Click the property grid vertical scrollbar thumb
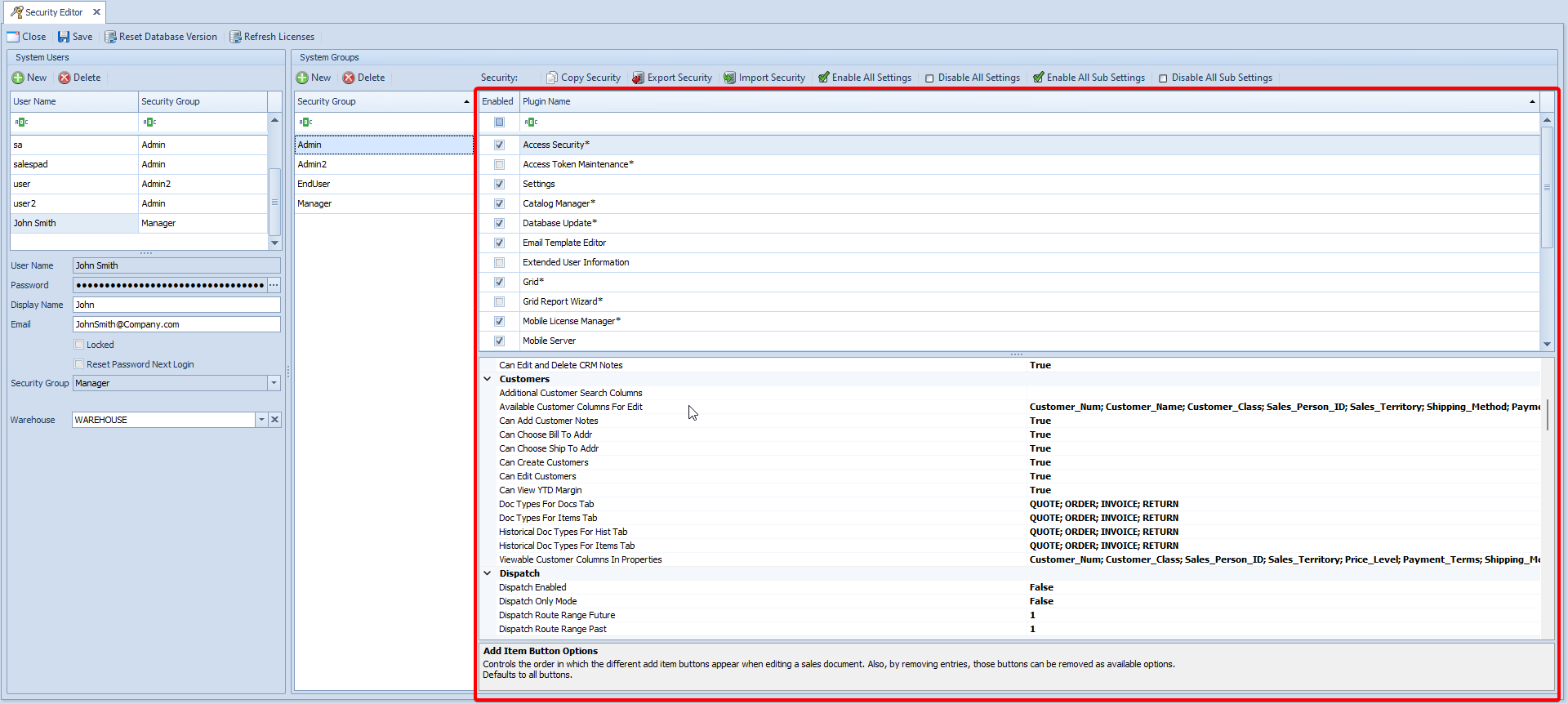The height and width of the screenshot is (704, 1568). [x=1548, y=414]
